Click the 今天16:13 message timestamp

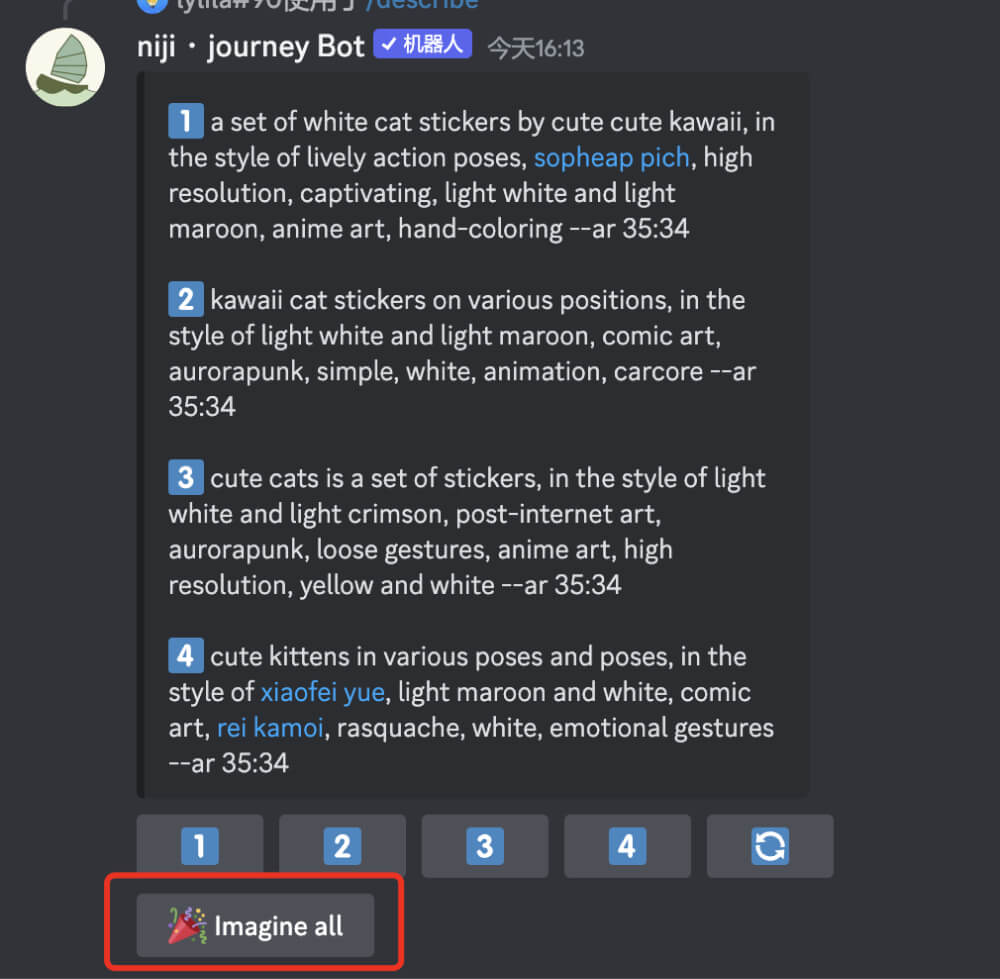535,46
